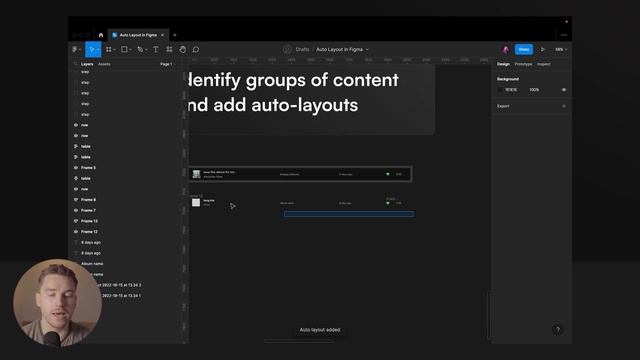Select the Text tool
This screenshot has height=360, width=640.
[x=156, y=49]
